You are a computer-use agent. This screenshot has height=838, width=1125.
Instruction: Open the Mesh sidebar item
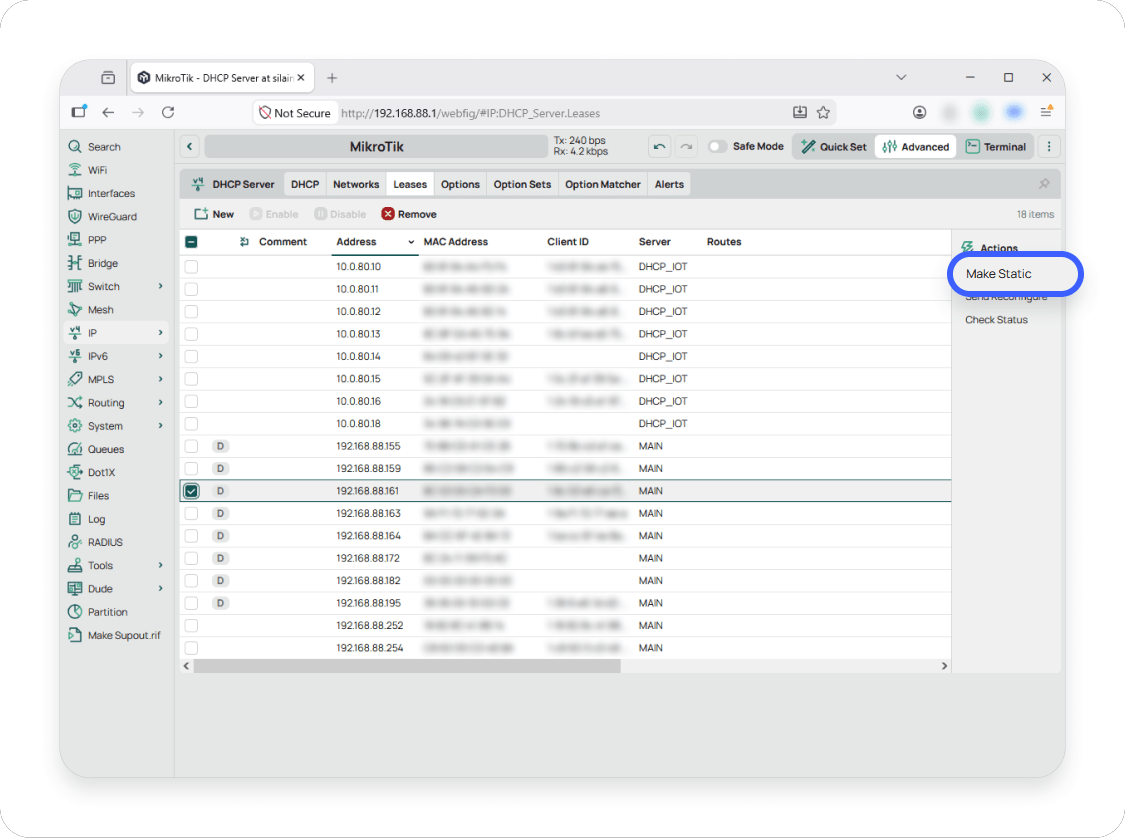90,310
